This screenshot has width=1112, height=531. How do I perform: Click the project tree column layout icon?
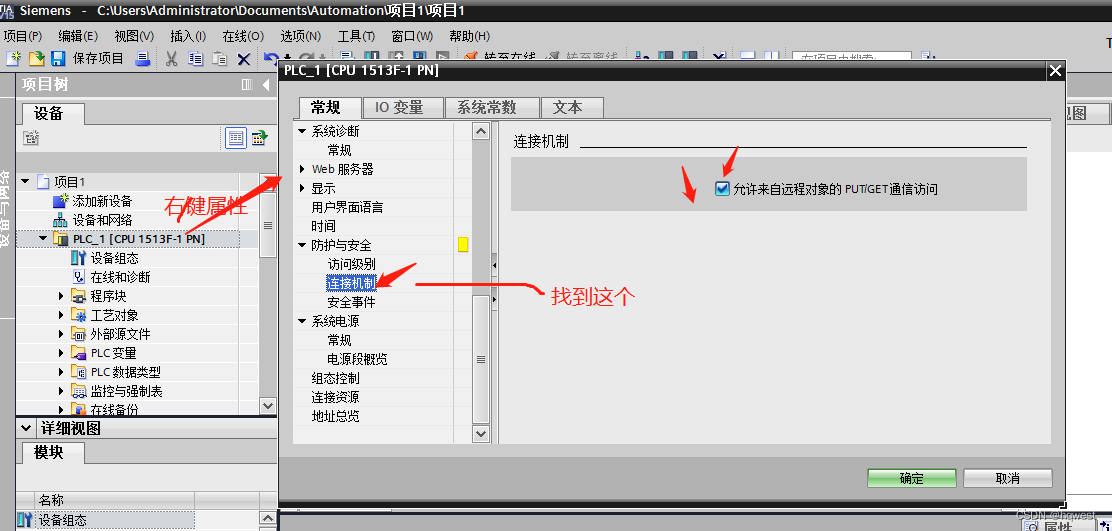247,85
